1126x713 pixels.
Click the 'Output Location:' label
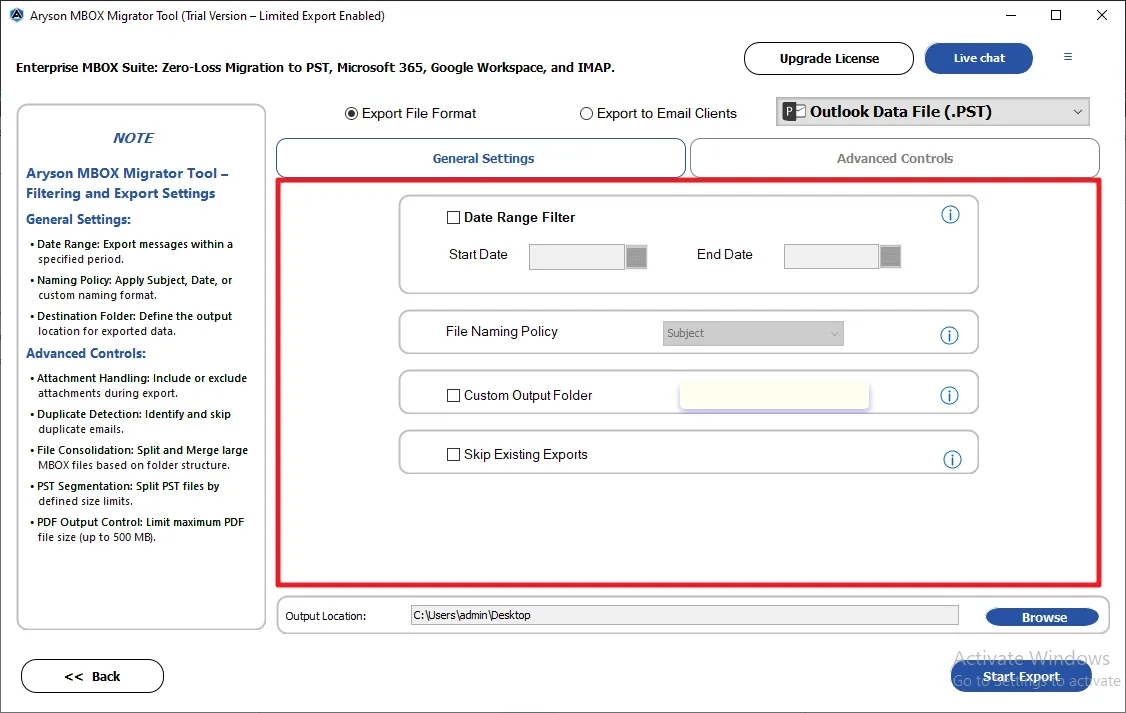(325, 616)
